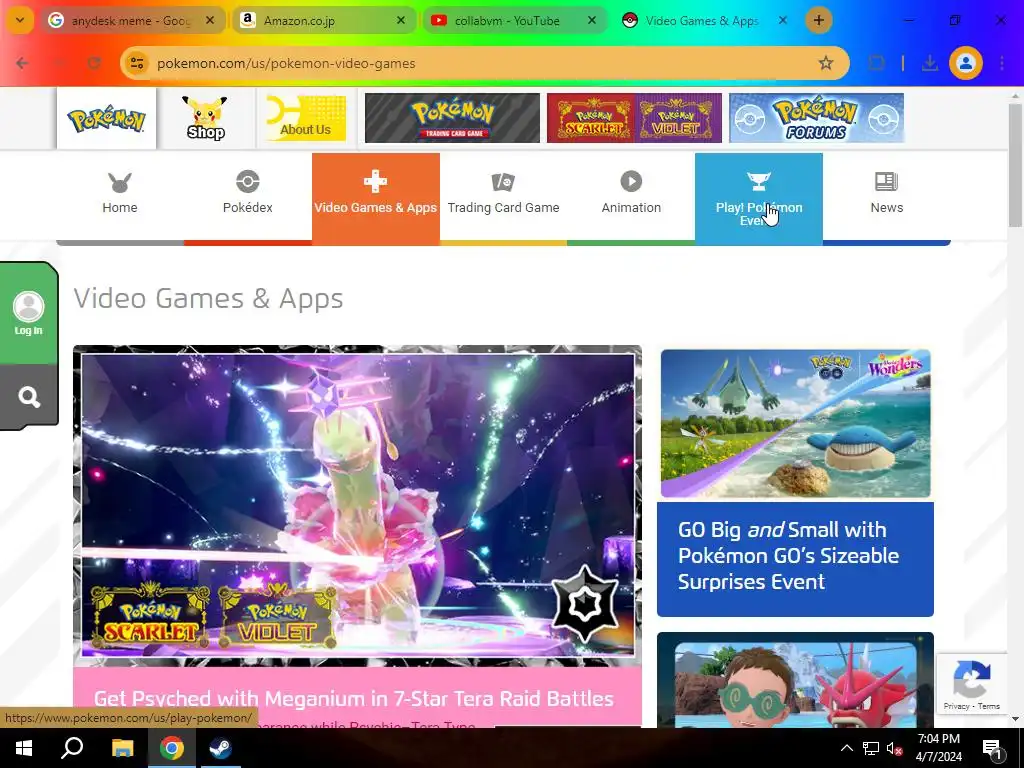Open the red Gyarados article thumbnail
This screenshot has height=768, width=1024.
(x=795, y=680)
